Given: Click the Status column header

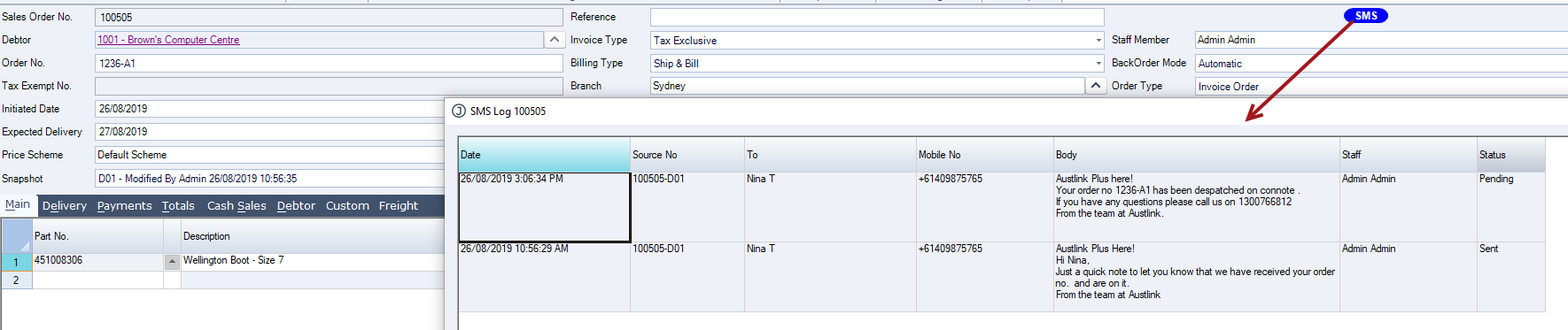Looking at the screenshot, I should pyautogui.click(x=1511, y=155).
